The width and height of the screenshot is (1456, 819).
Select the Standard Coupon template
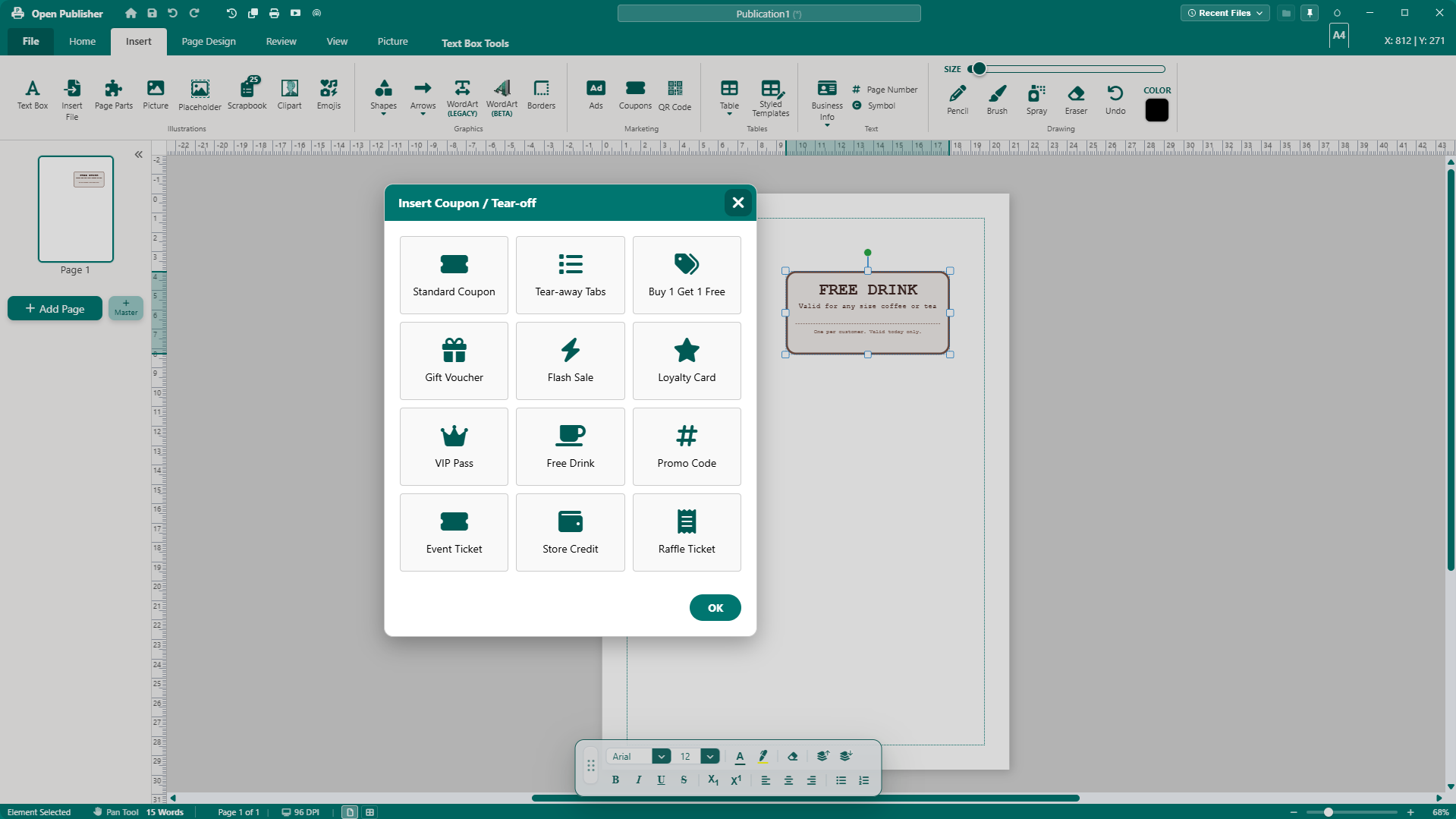tap(454, 275)
